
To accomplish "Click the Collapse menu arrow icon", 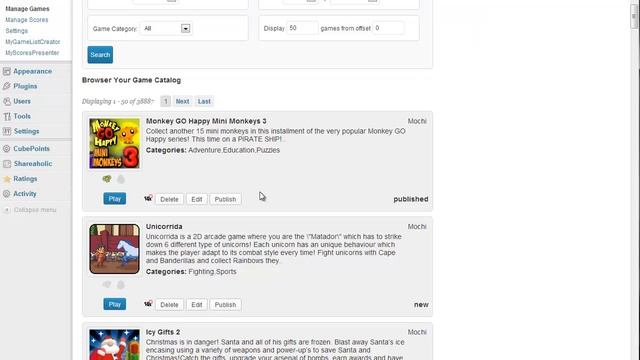I will (x=7, y=210).
